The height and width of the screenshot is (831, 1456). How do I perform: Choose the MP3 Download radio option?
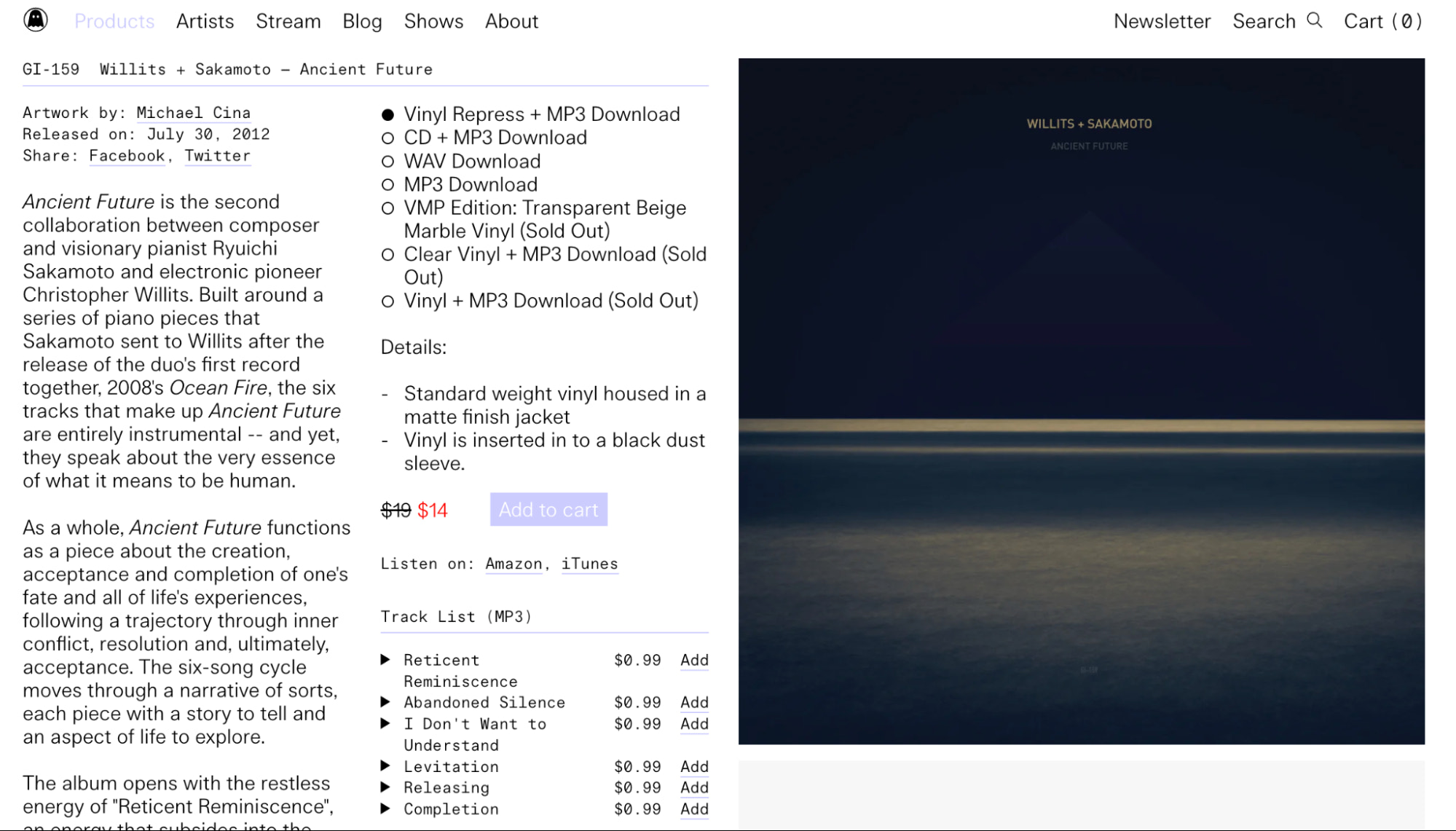point(387,185)
